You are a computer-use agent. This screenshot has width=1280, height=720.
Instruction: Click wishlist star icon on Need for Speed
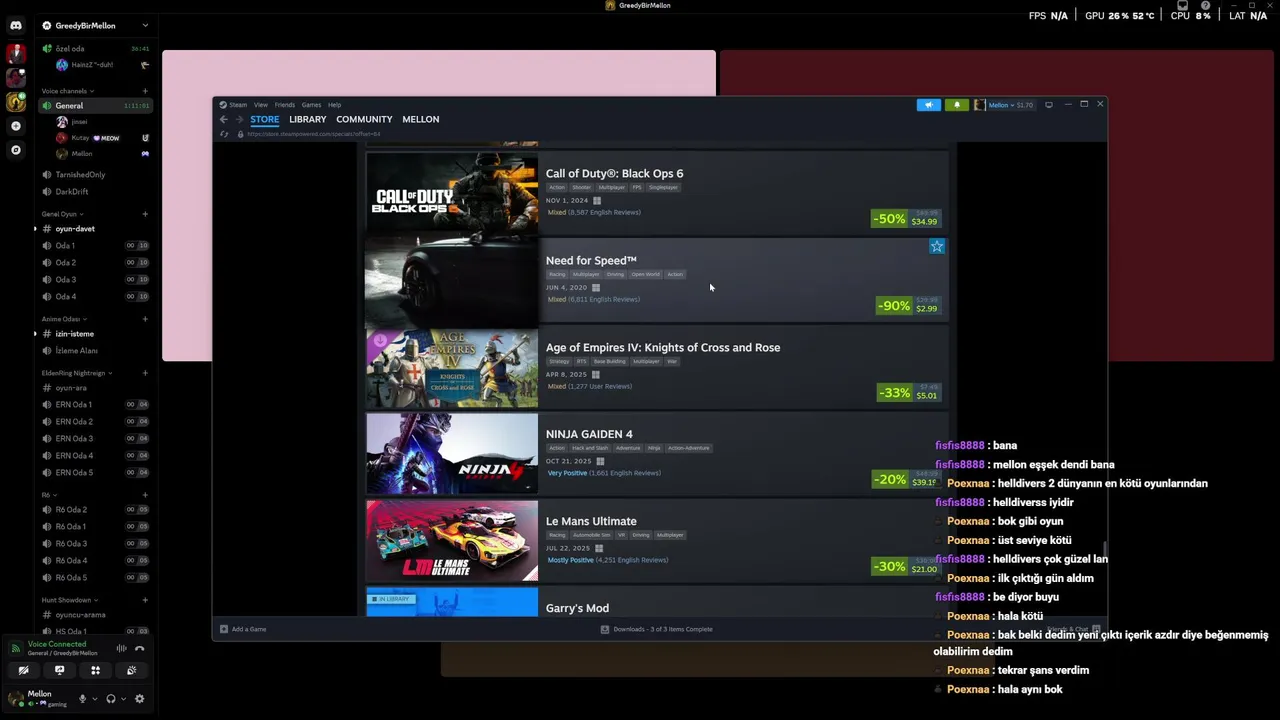coord(937,246)
